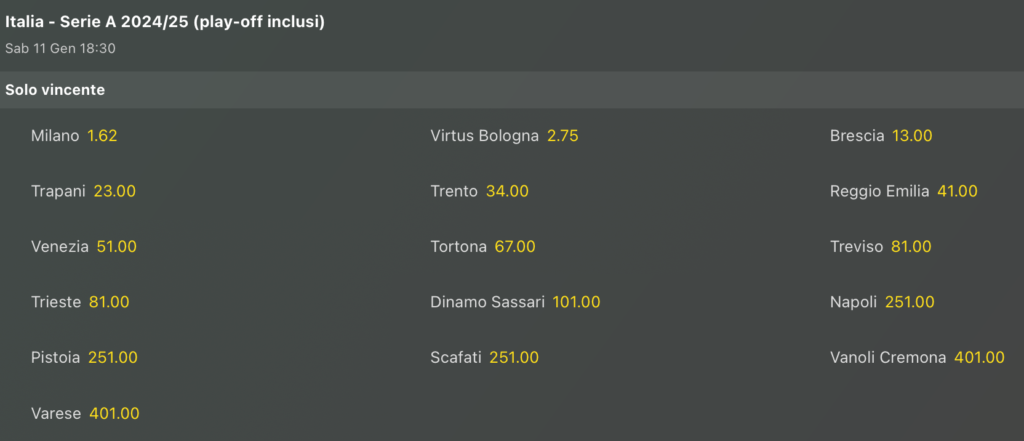Screen dimensions: 1024x441
Task: Bet on Virtus Bologna at 2.75
Action: [562, 136]
